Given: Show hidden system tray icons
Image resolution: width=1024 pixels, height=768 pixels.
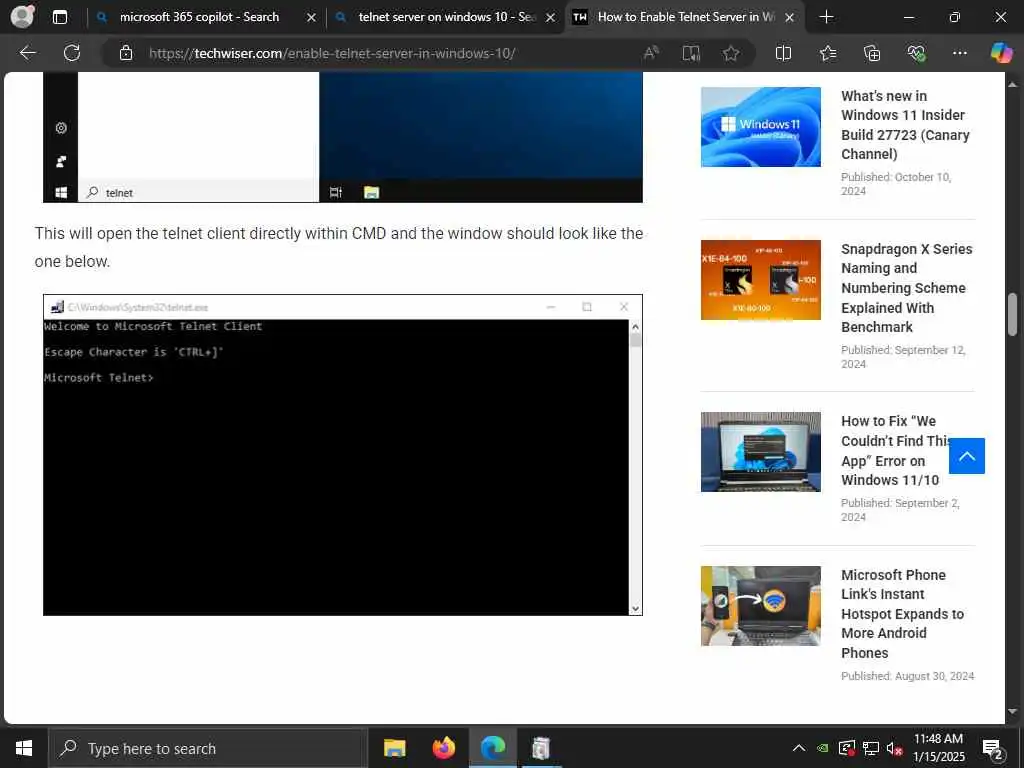Looking at the screenshot, I should [x=799, y=748].
